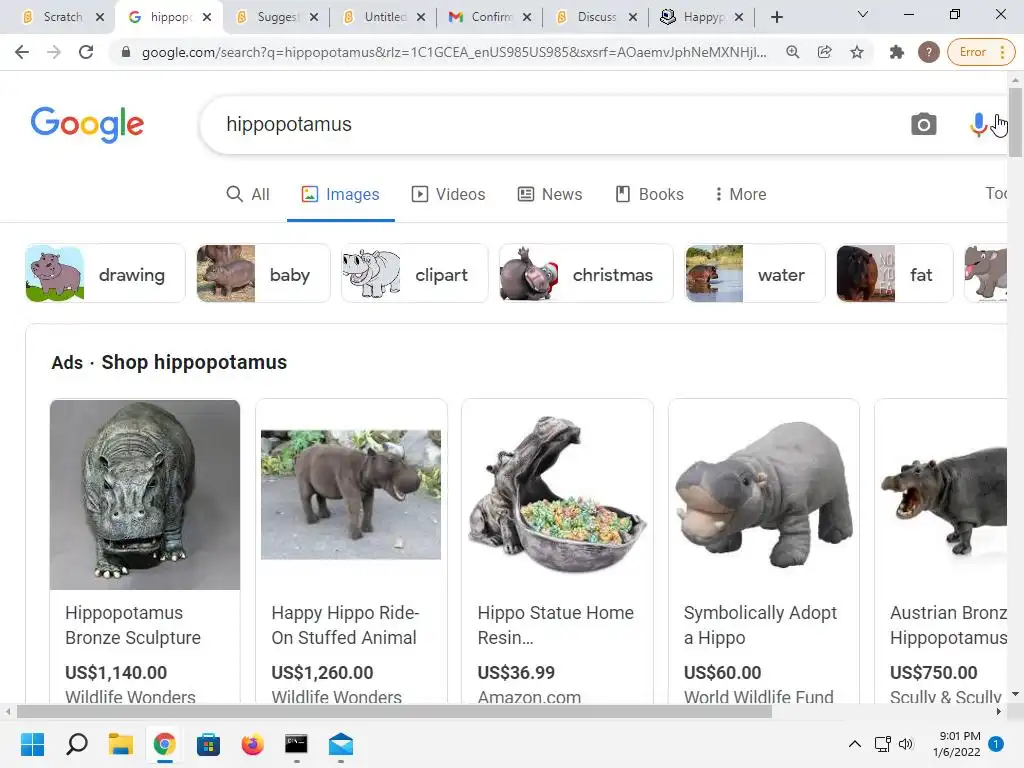Open the Windows Start menu
This screenshot has width=1024, height=768.
coord(32,744)
